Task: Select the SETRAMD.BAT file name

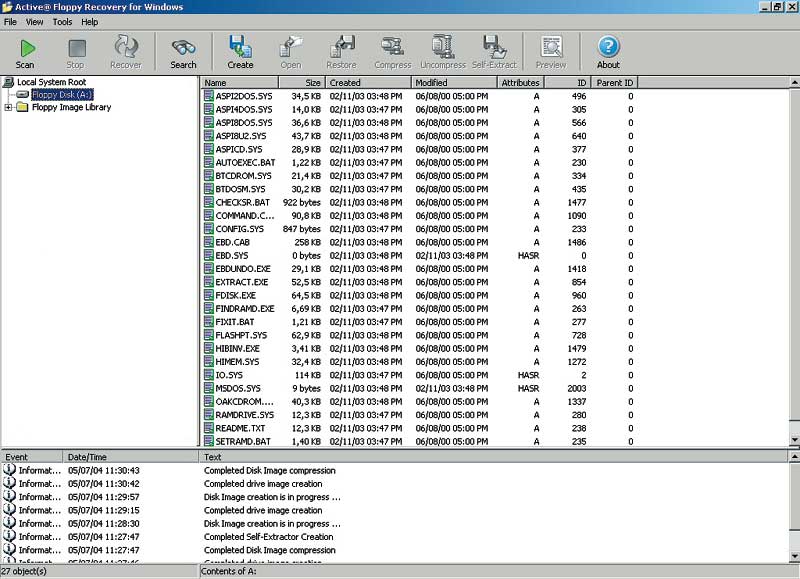Action: (x=243, y=441)
